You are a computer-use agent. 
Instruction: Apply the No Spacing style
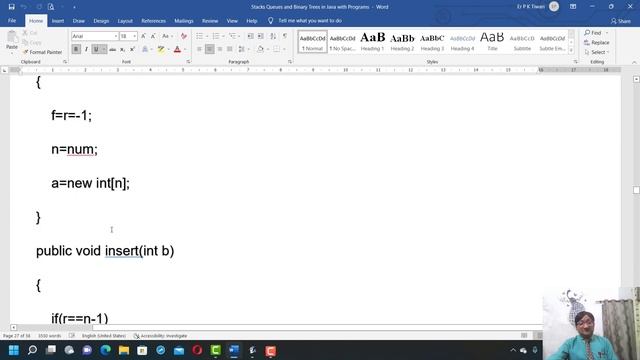tap(342, 42)
